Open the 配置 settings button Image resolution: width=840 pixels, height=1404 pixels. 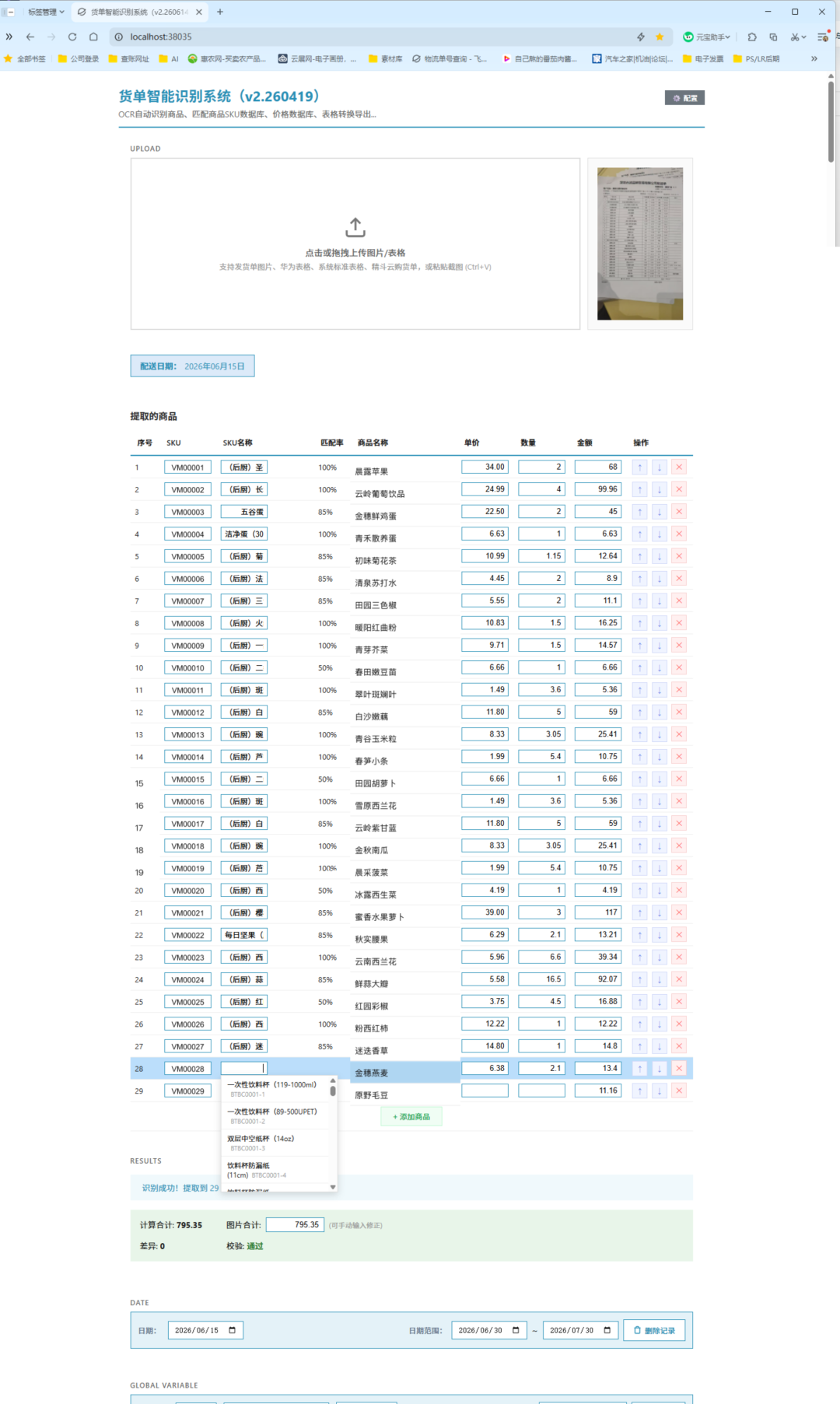[x=684, y=98]
